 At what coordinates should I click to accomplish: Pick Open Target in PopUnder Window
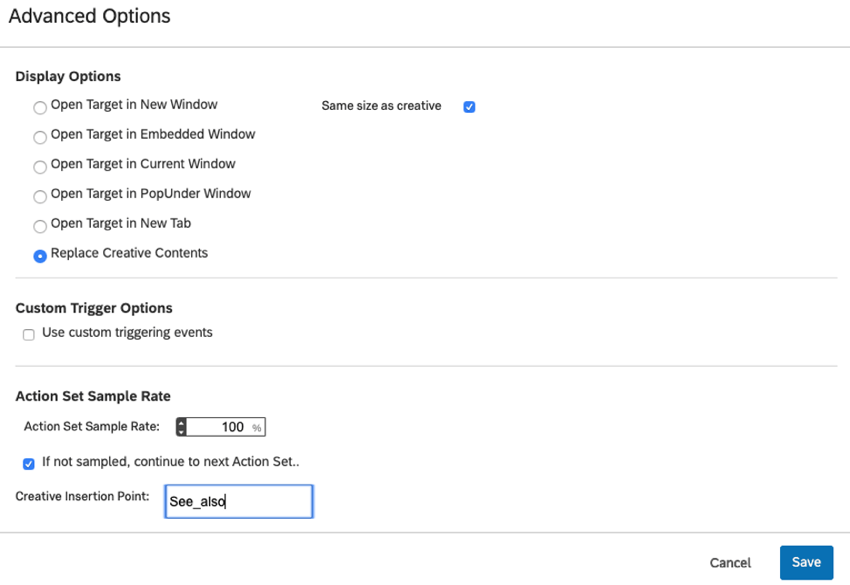tap(40, 196)
